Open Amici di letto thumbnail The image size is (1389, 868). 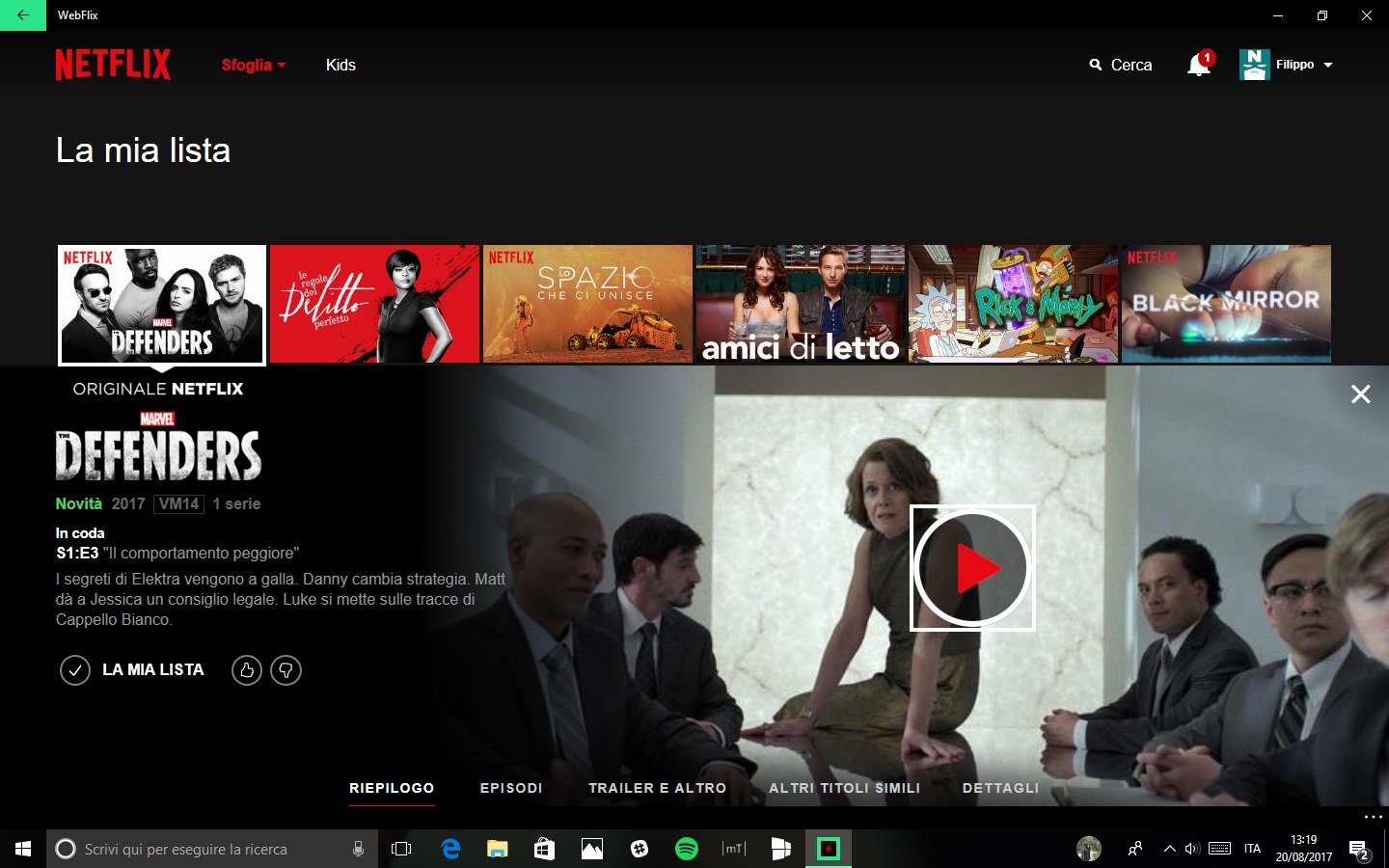[x=801, y=304]
